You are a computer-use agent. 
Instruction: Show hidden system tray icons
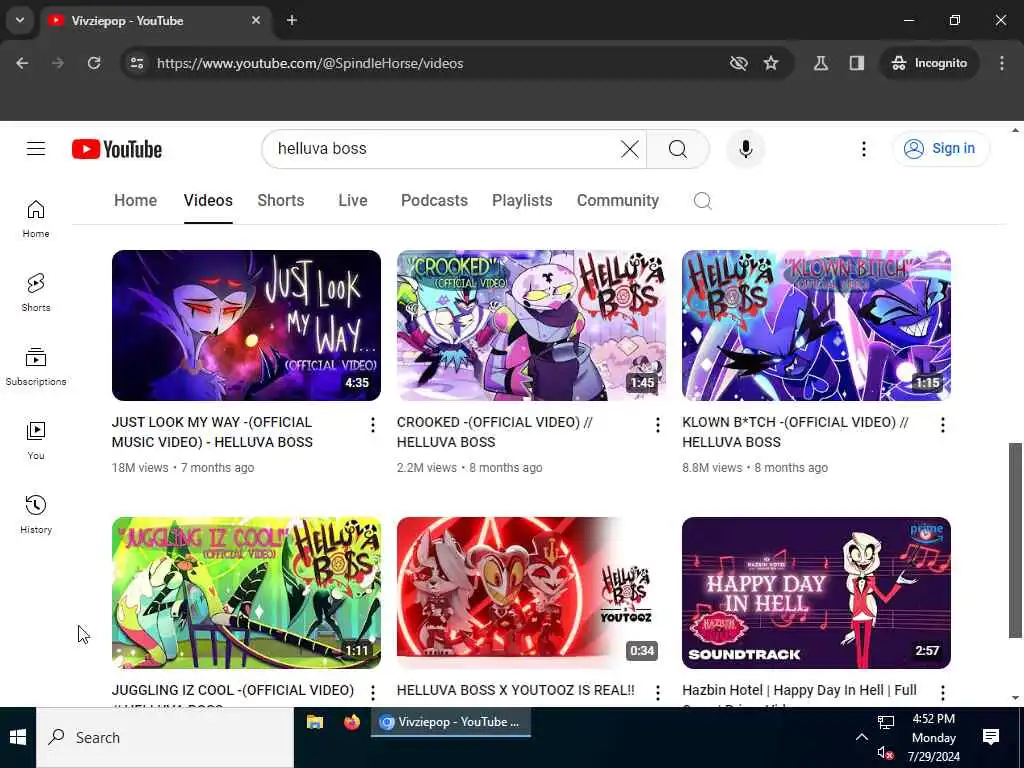[x=861, y=737]
